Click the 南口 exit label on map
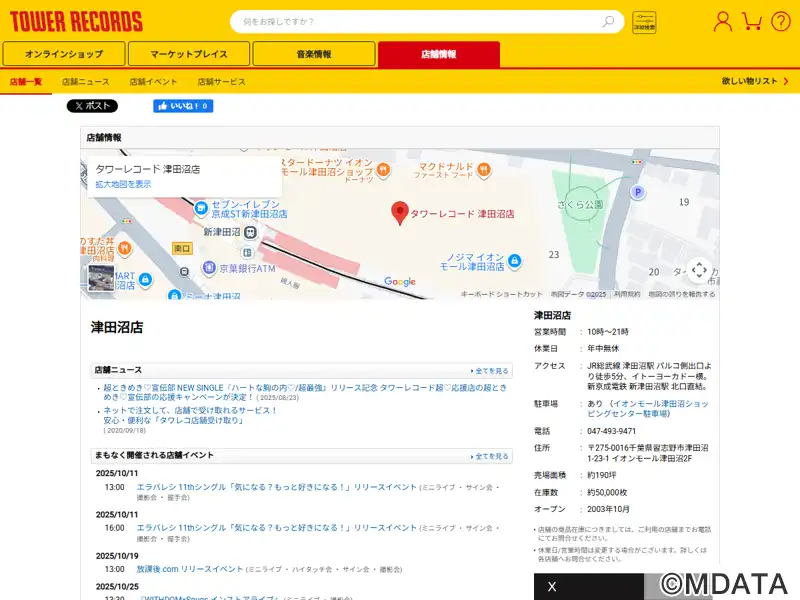The height and width of the screenshot is (600, 800). [x=182, y=248]
